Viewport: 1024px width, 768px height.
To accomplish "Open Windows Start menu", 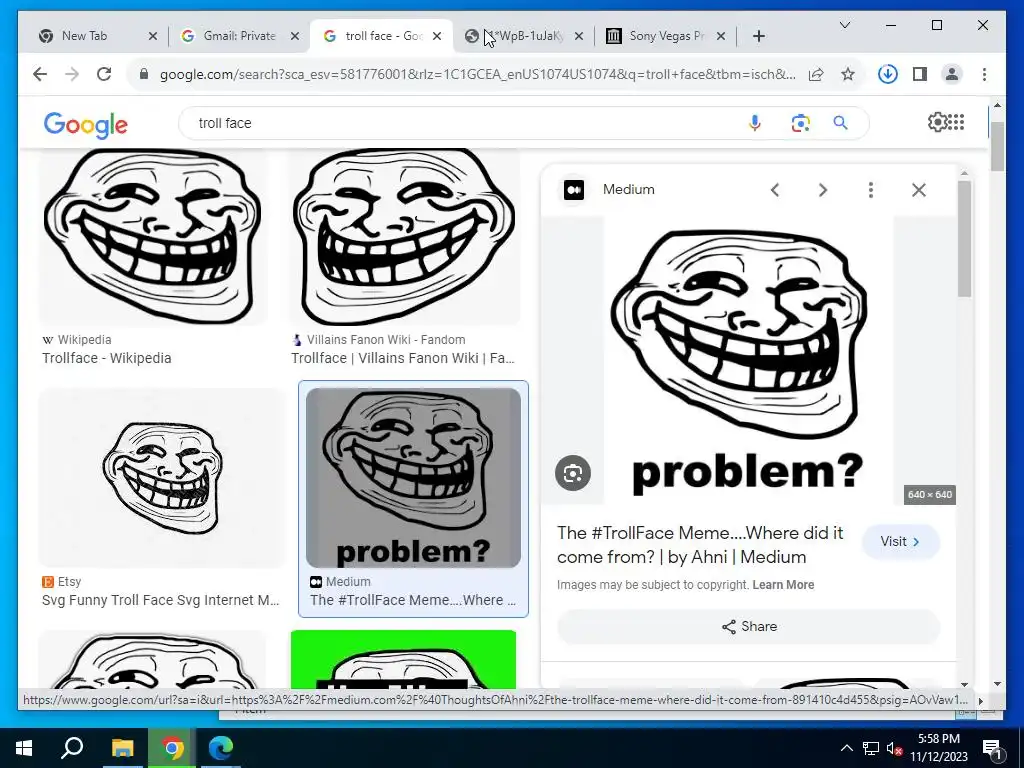I will point(24,748).
